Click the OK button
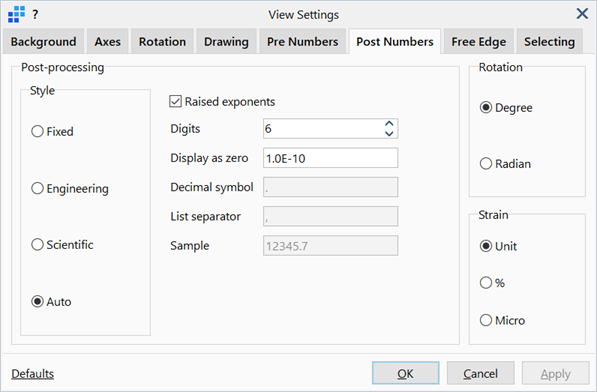The height and width of the screenshot is (392, 597). pyautogui.click(x=405, y=373)
